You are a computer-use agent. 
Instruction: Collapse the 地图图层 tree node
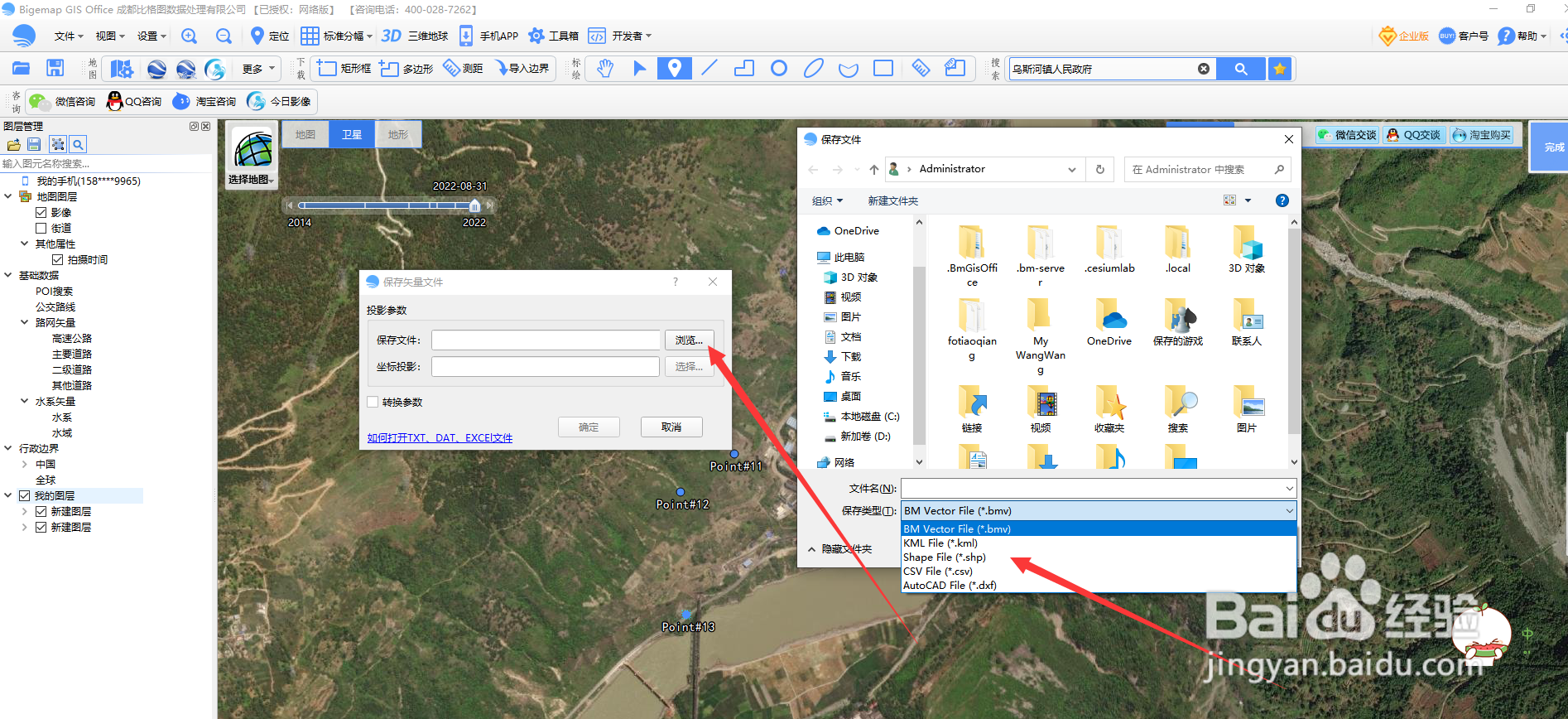click(x=8, y=196)
